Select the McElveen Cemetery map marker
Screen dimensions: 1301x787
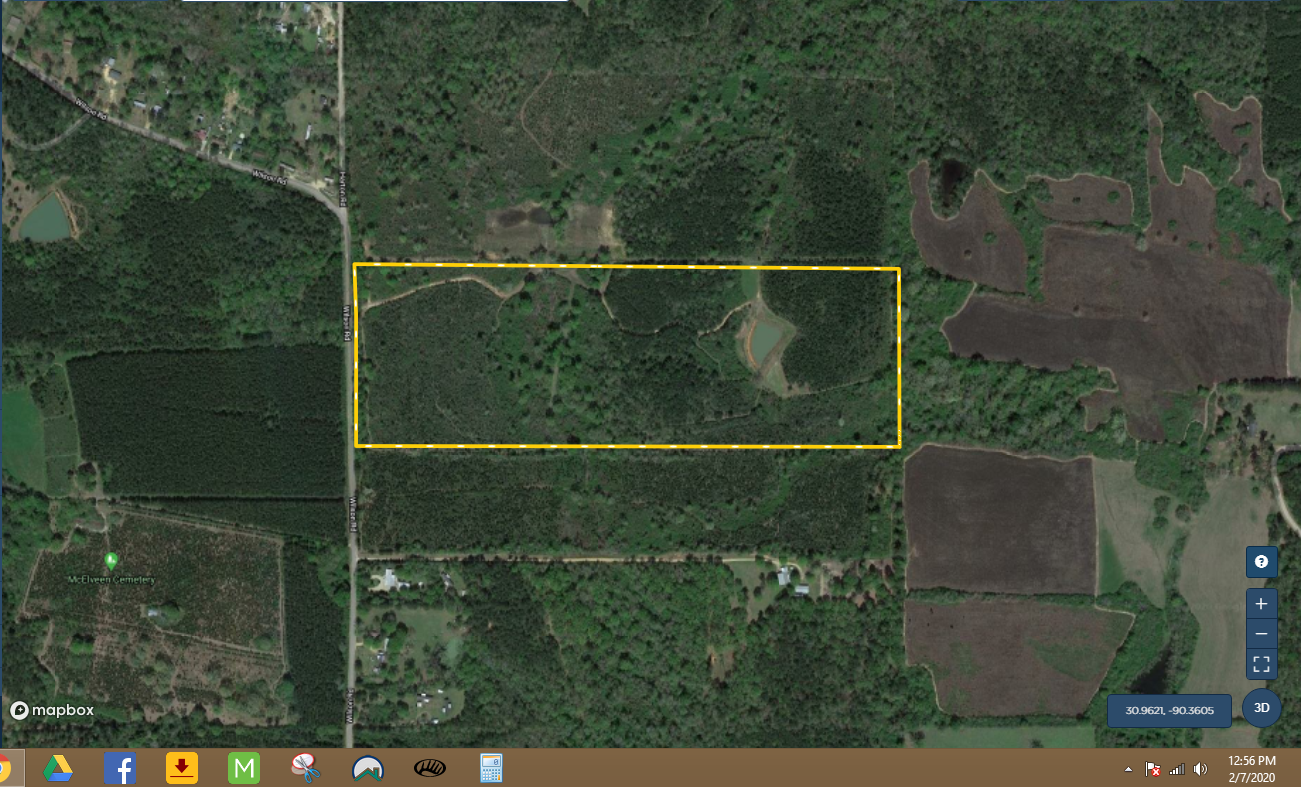(110, 559)
